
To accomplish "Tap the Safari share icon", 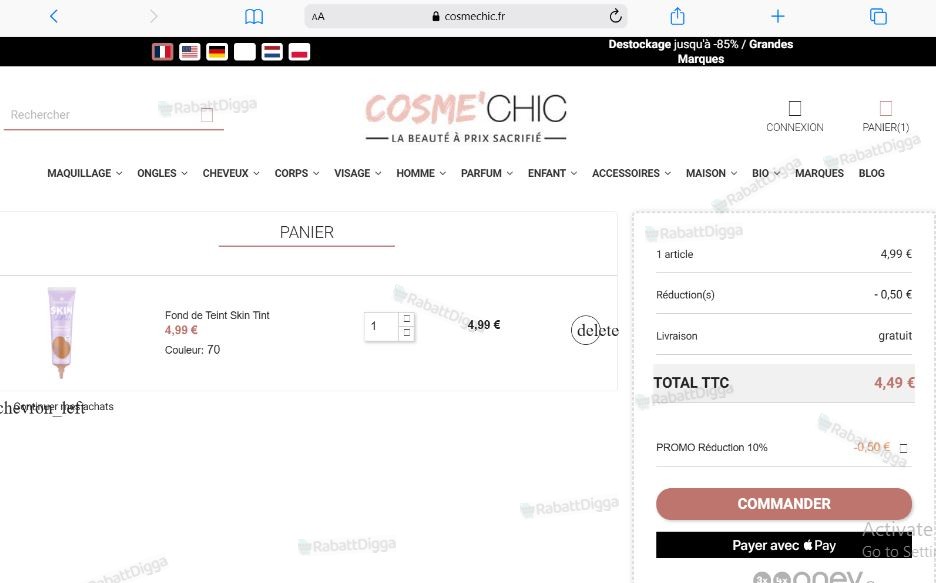I will [677, 16].
